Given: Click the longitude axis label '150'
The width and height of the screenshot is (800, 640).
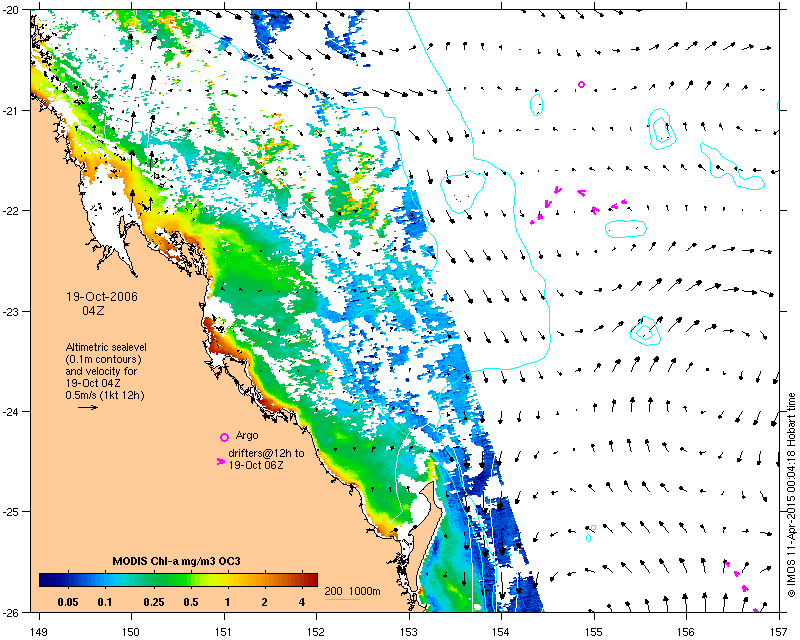Looking at the screenshot, I should point(131,632).
